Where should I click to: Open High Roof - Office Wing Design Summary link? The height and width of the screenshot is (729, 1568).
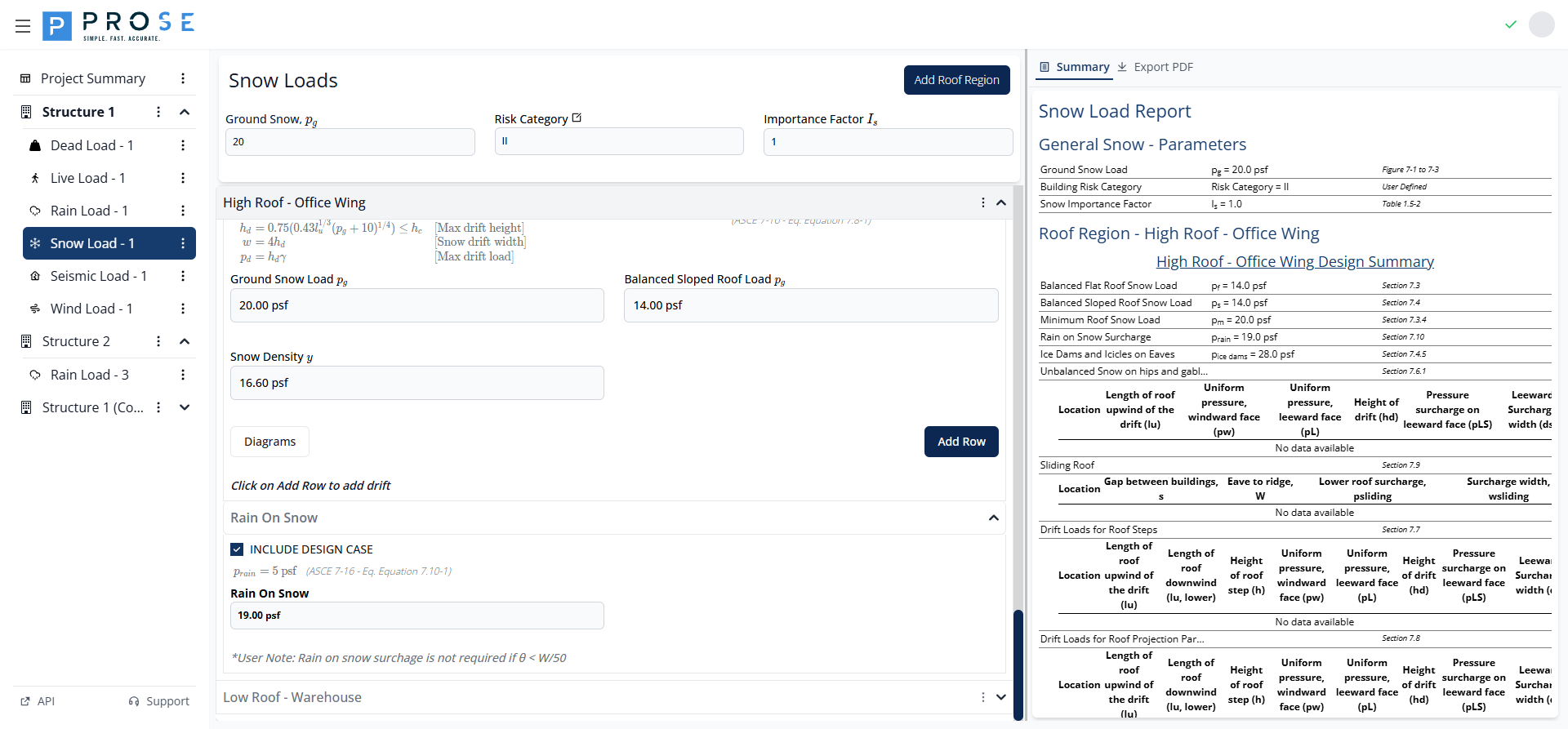pyautogui.click(x=1294, y=261)
